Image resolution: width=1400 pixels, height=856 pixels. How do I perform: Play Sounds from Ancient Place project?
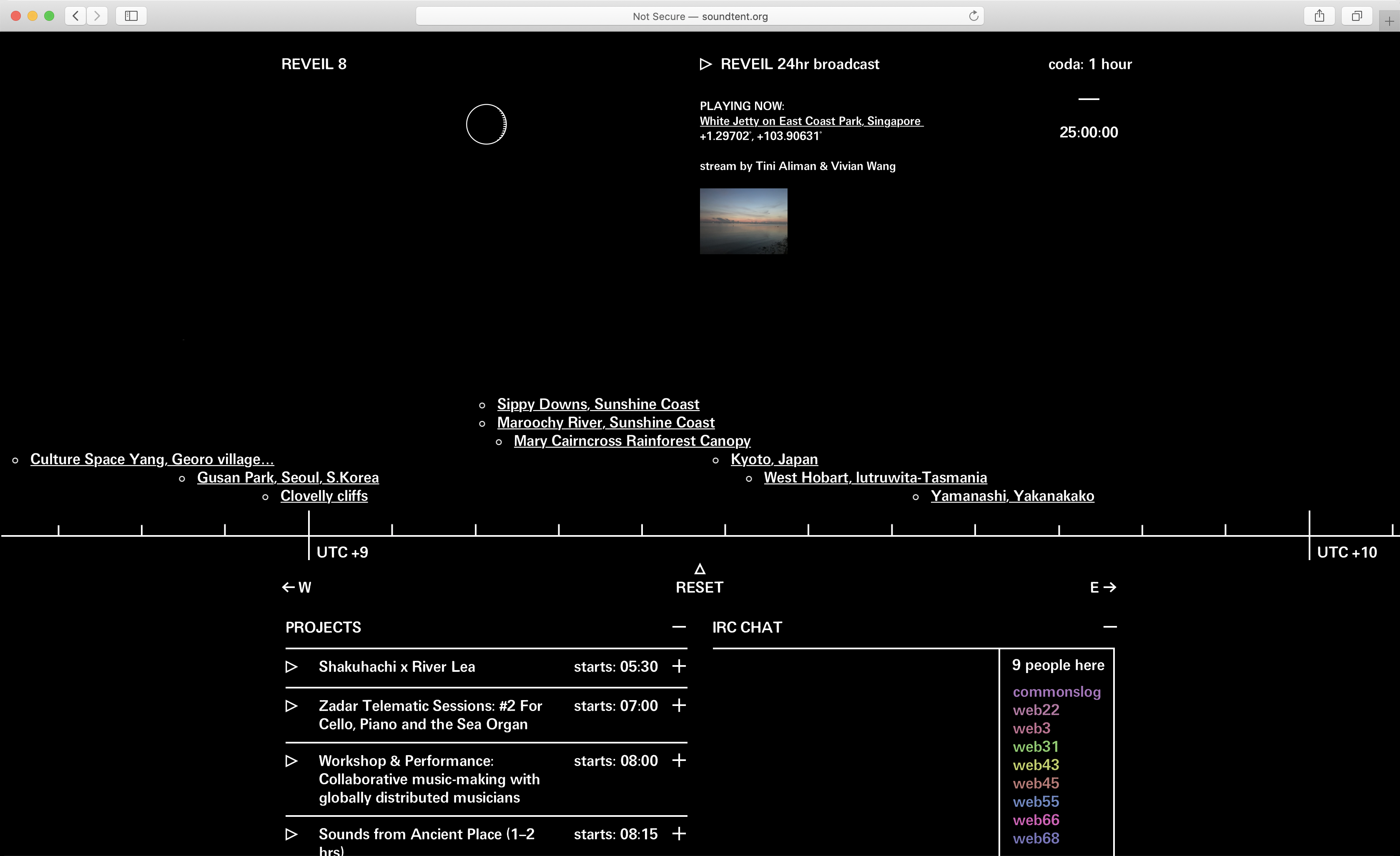click(291, 834)
